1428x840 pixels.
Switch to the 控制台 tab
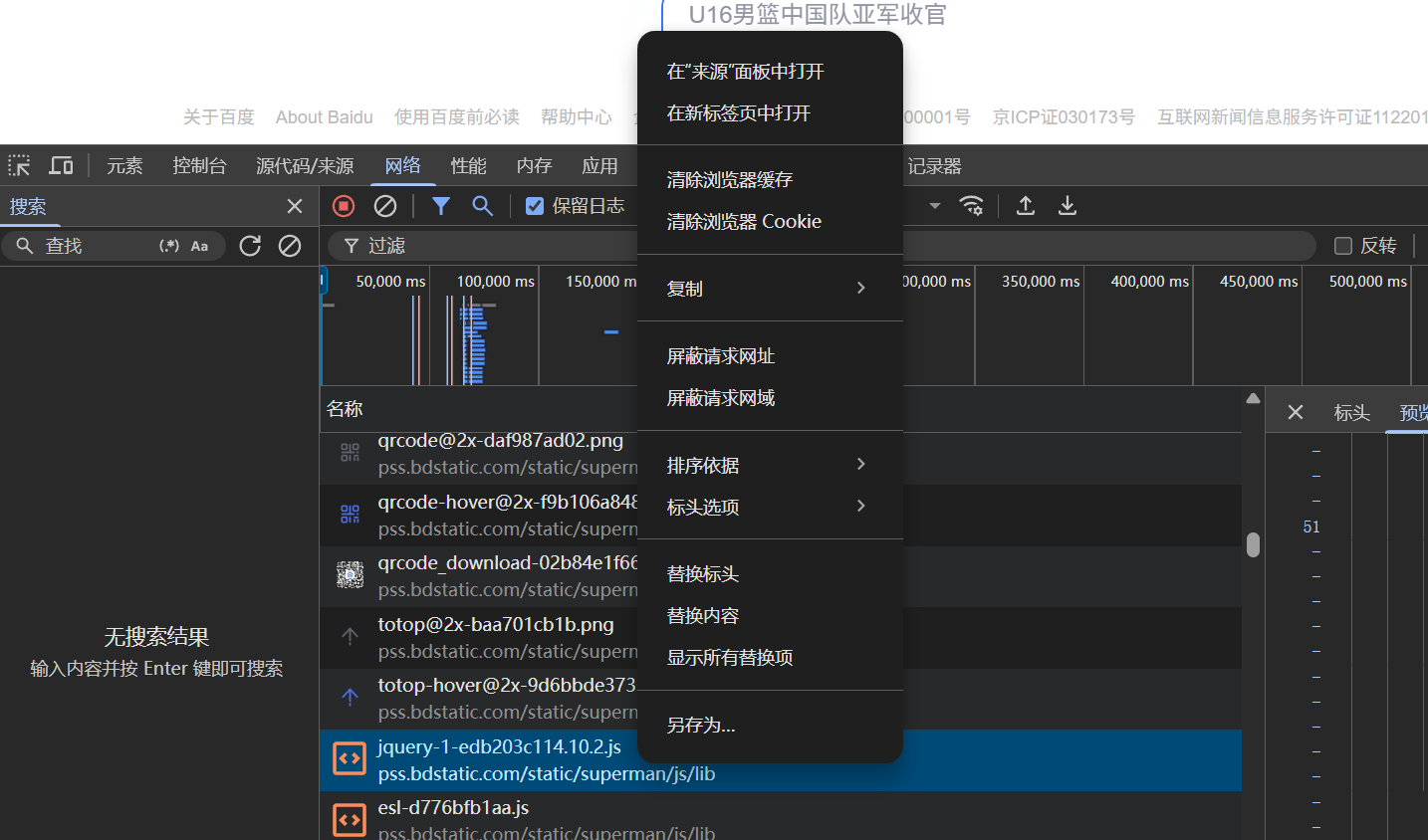click(x=199, y=166)
